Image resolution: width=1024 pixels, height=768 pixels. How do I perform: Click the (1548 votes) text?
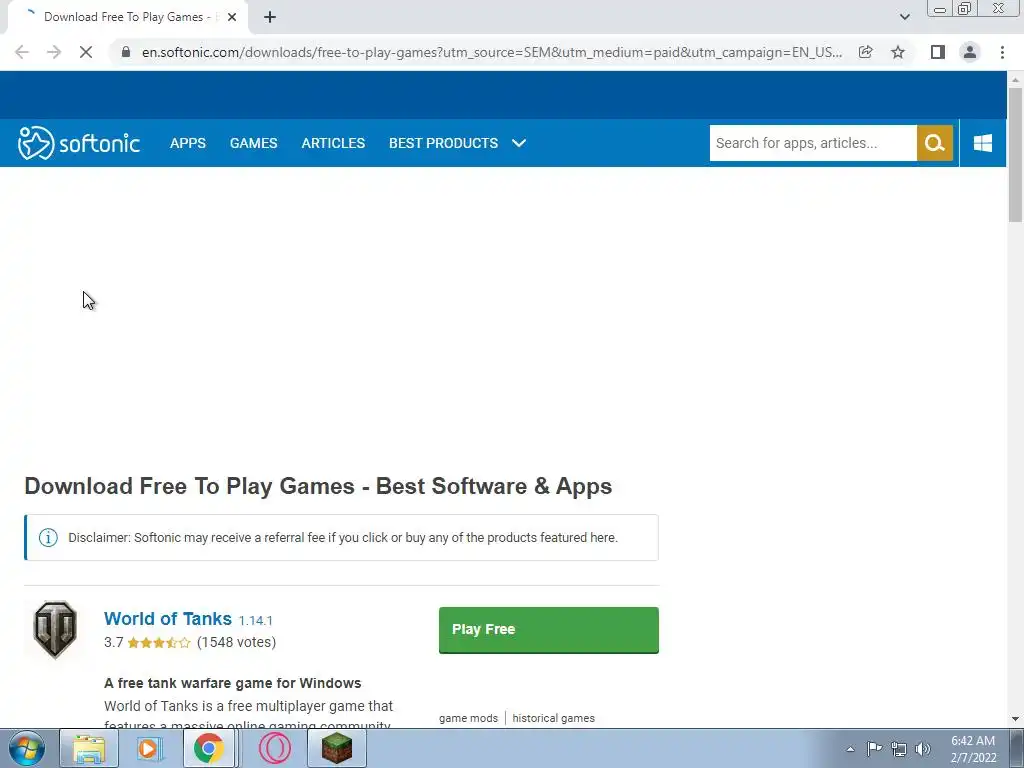tap(236, 643)
